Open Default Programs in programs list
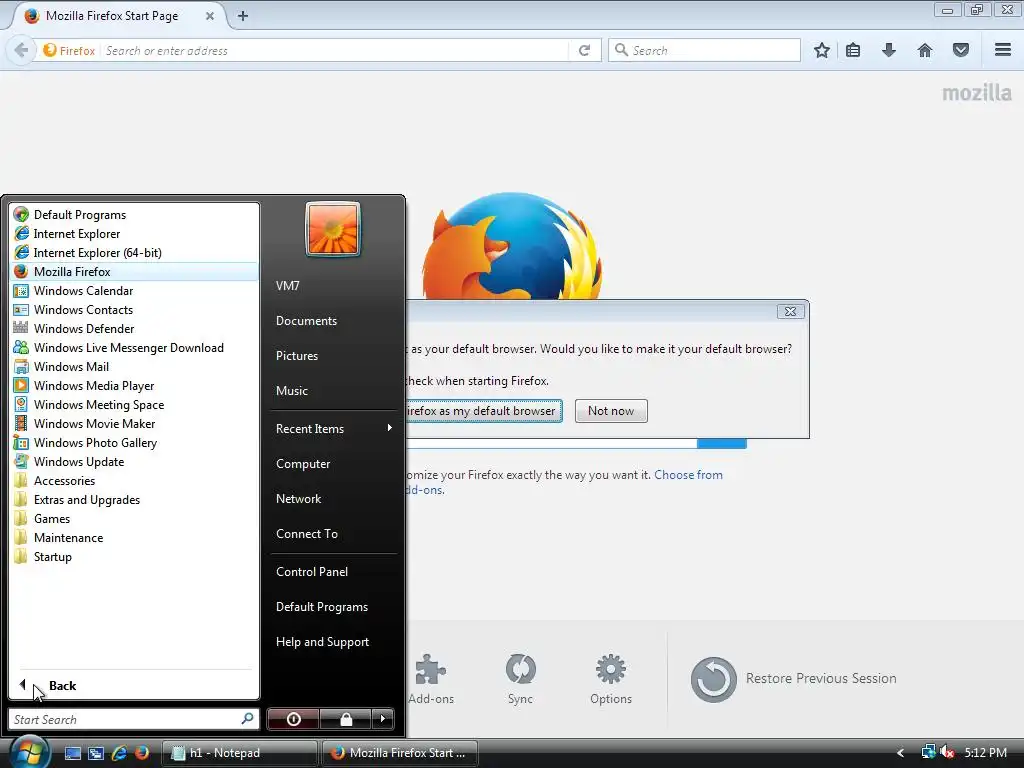This screenshot has height=768, width=1024. (134, 215)
